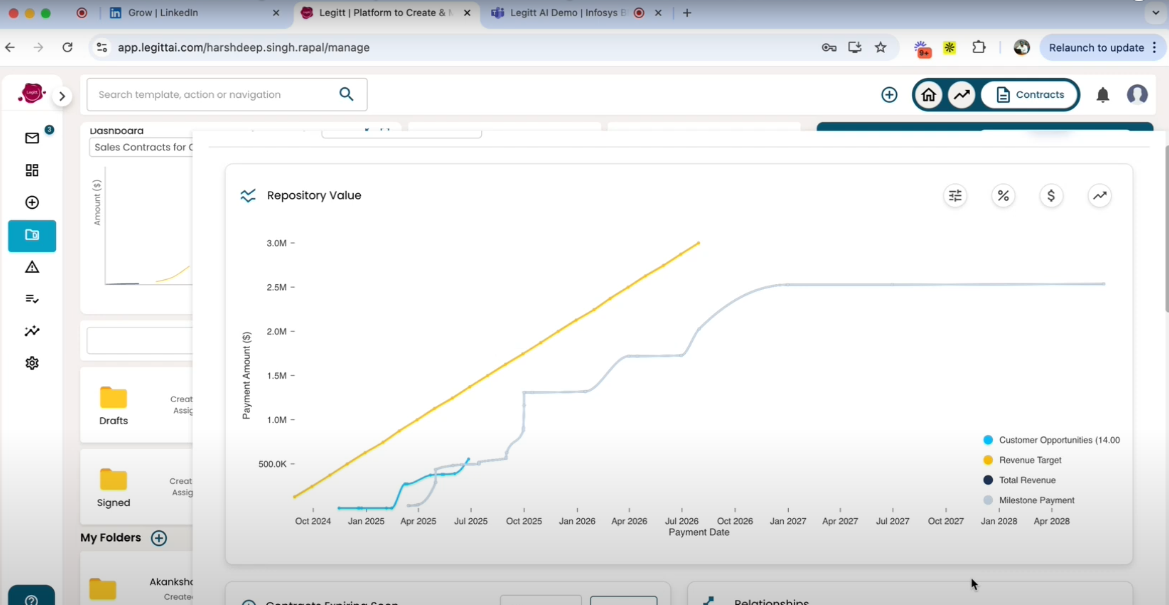Reload the page
The image size is (1169, 605).
coord(67,47)
